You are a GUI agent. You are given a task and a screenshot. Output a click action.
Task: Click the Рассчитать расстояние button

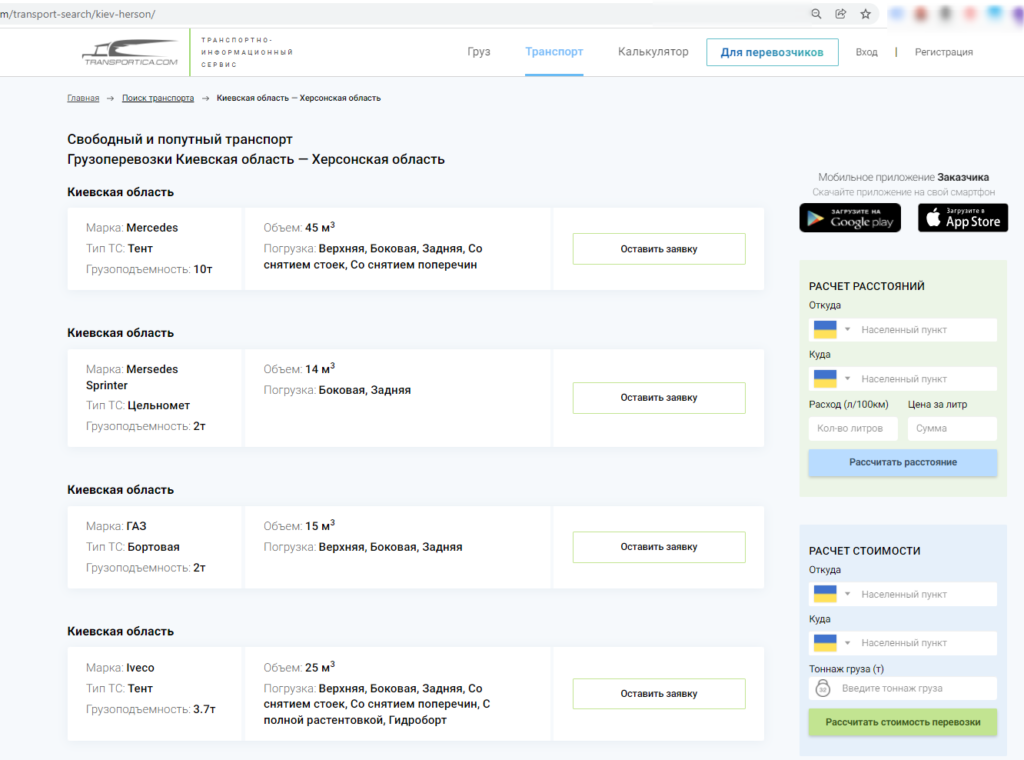pos(903,462)
